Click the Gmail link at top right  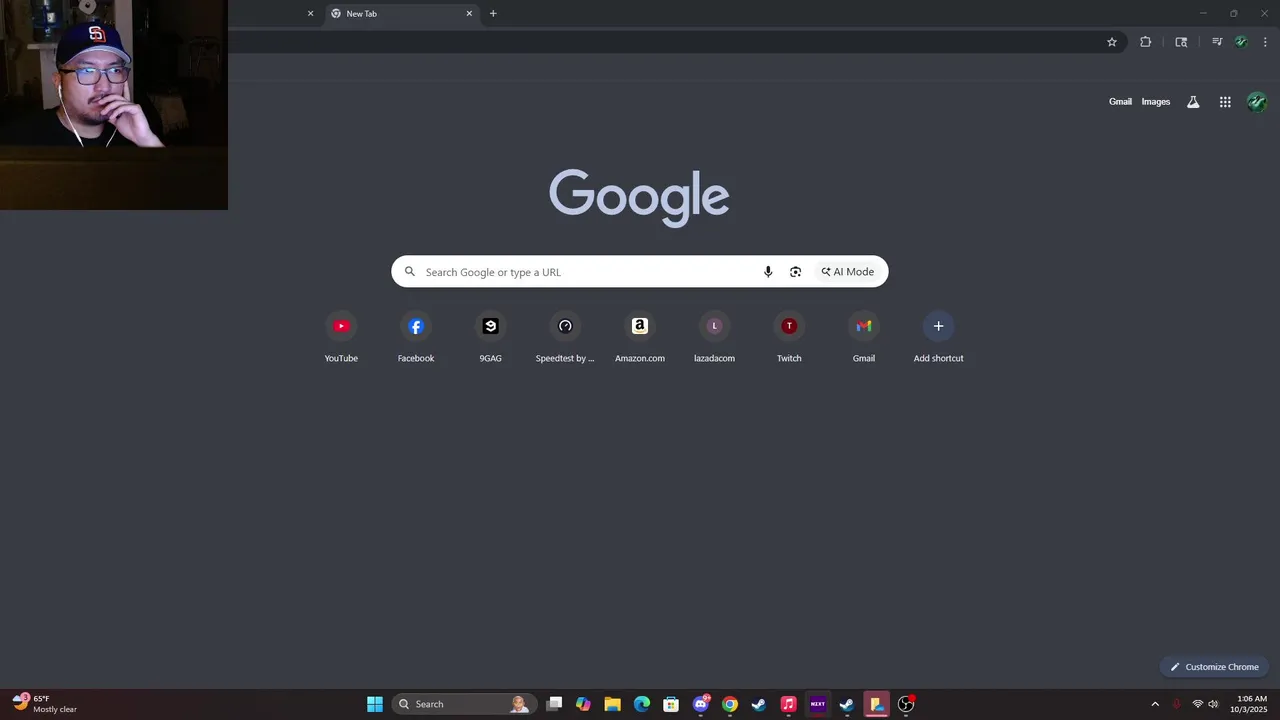point(1120,102)
